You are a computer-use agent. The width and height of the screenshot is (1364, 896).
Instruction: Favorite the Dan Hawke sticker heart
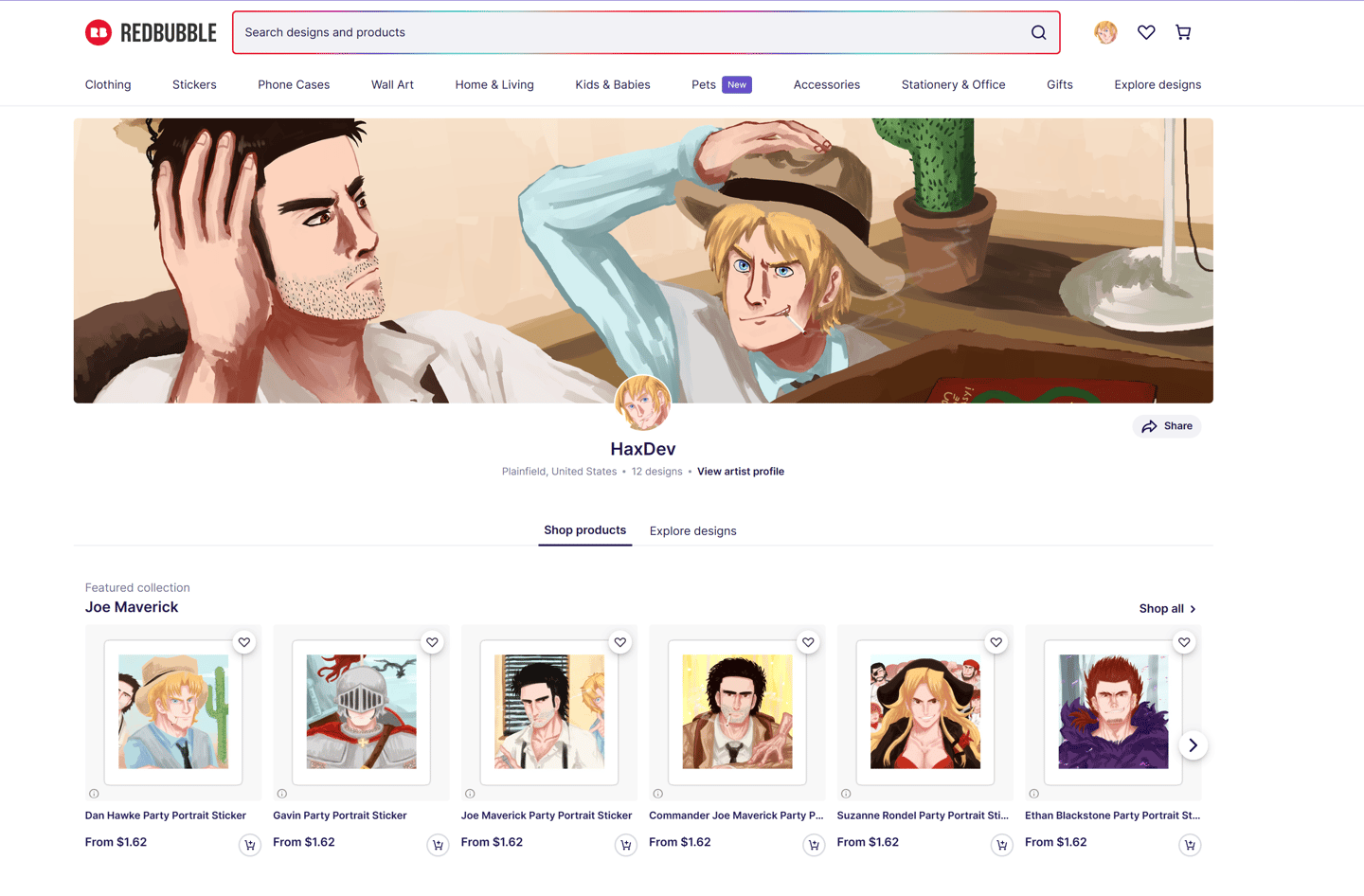[244, 642]
